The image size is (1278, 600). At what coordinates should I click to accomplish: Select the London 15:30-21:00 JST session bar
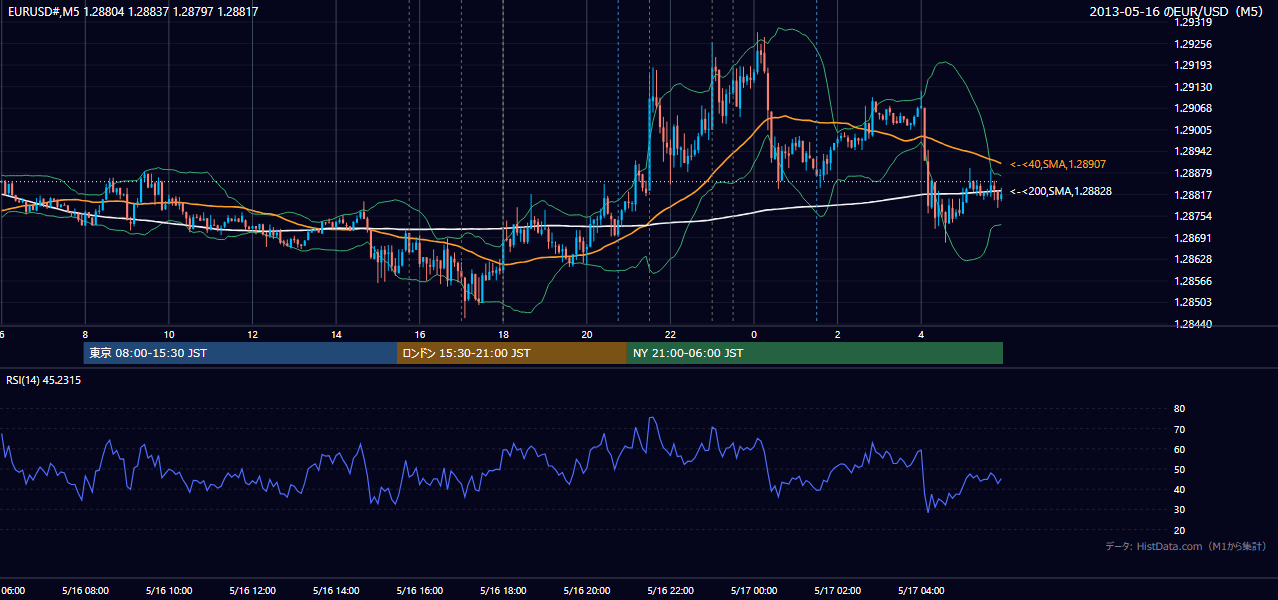pos(512,353)
